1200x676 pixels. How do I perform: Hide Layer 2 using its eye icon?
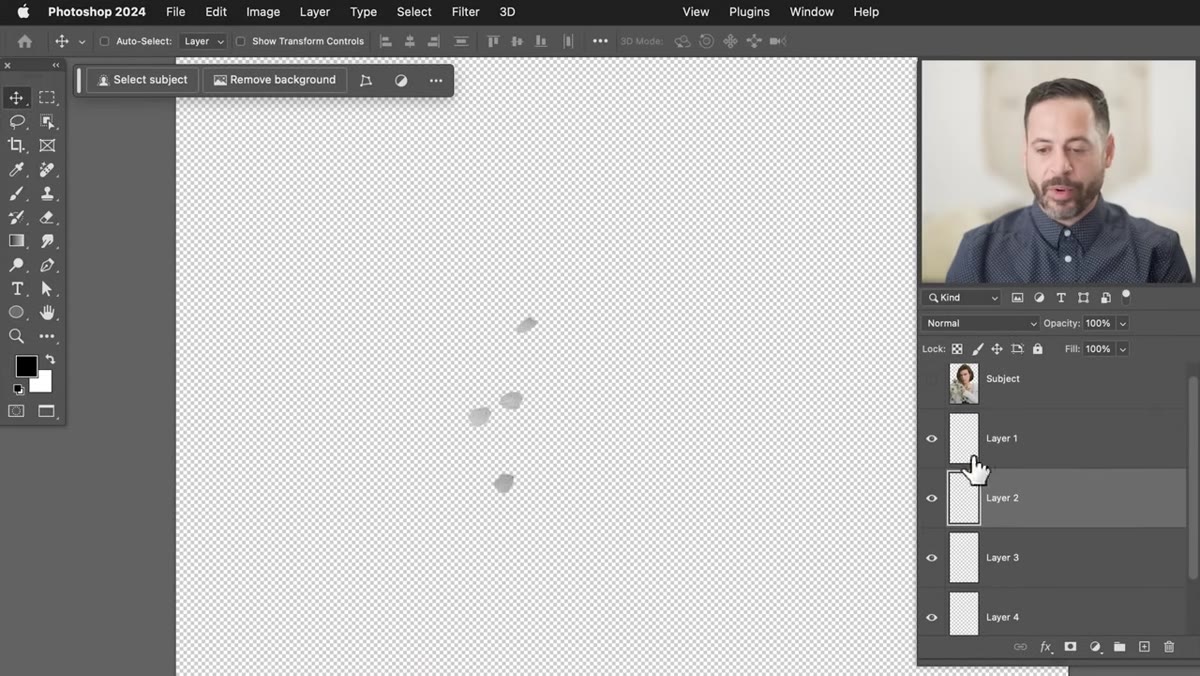click(x=932, y=498)
